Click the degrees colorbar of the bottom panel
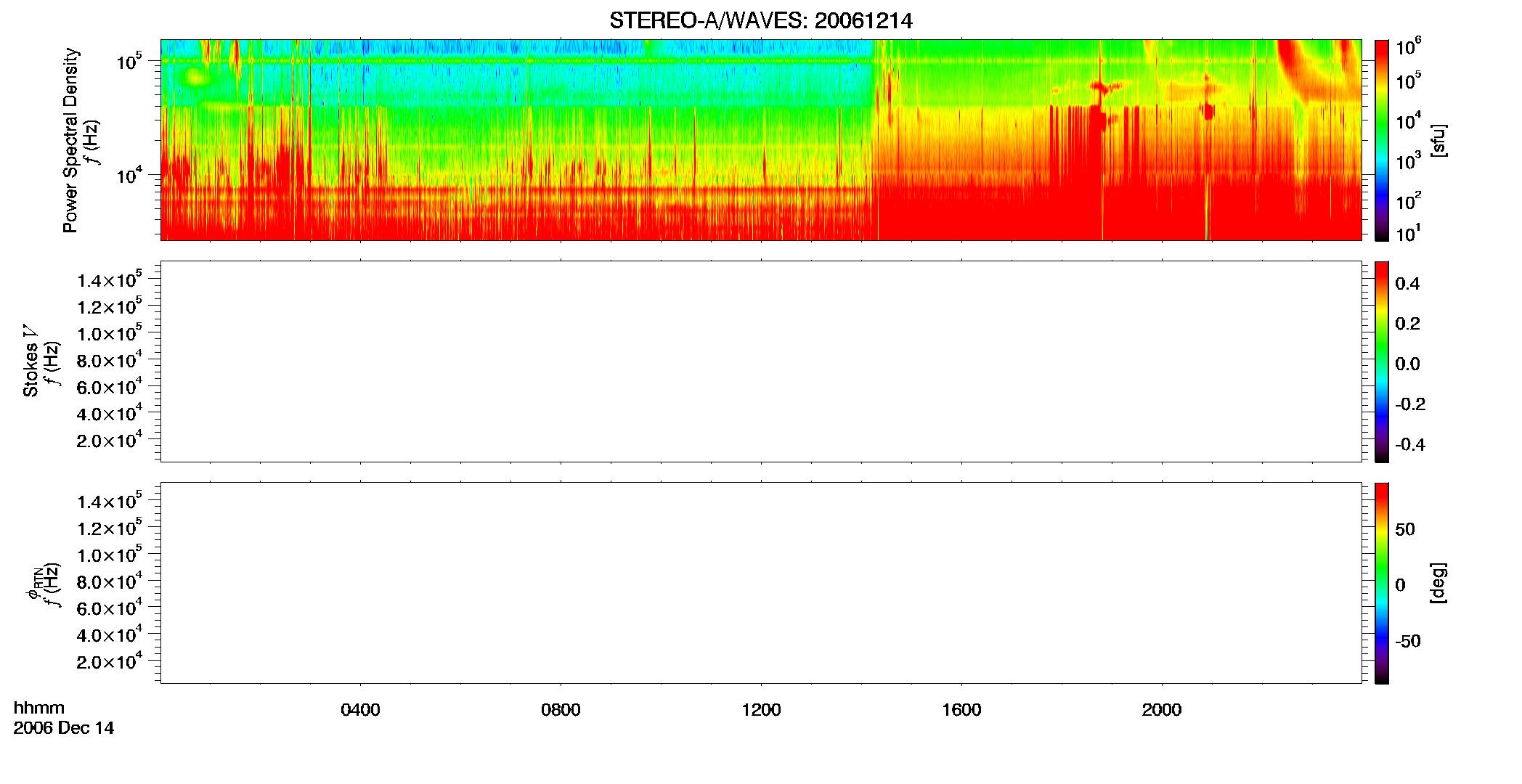 pyautogui.click(x=1382, y=583)
